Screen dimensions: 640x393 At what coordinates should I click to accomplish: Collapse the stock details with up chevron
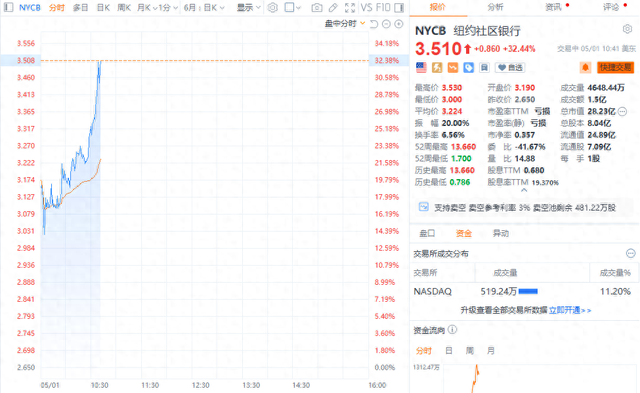[524, 190]
